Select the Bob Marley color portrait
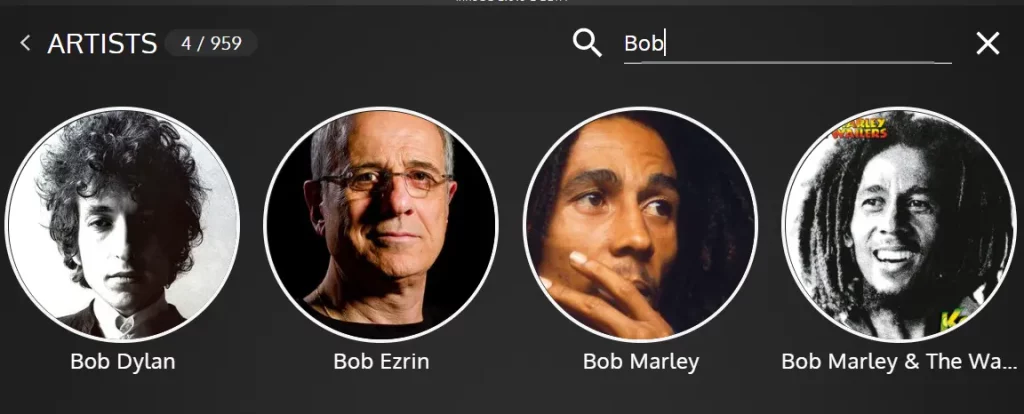 641,224
